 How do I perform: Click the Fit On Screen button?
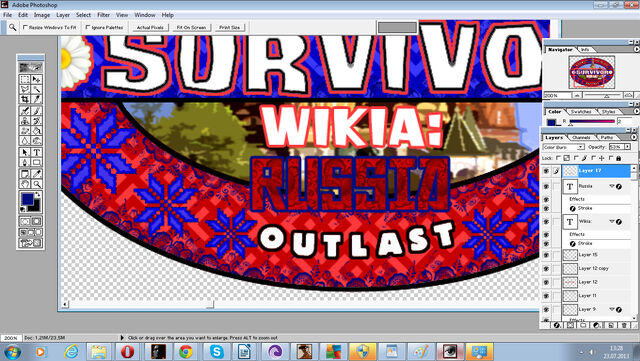click(191, 27)
